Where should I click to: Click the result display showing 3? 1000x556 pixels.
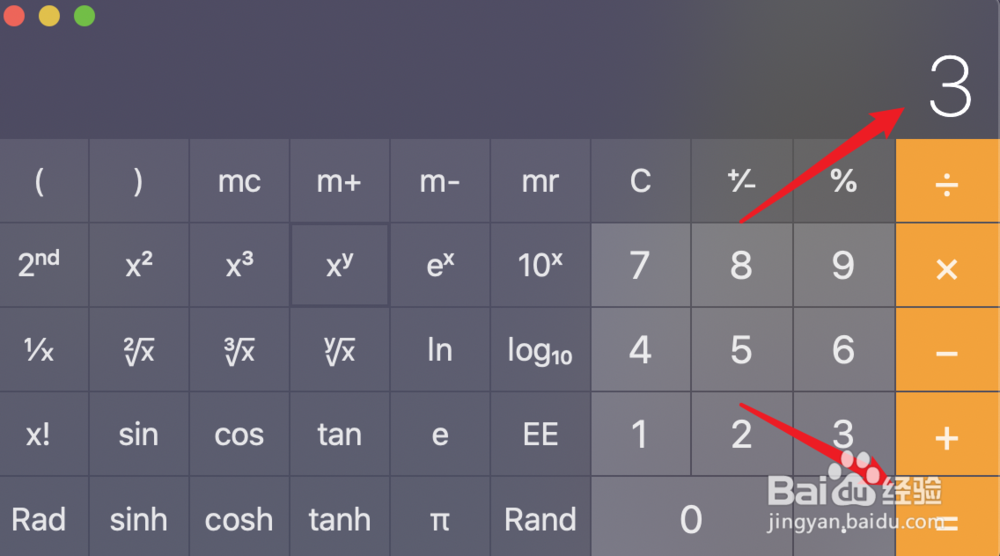click(948, 88)
